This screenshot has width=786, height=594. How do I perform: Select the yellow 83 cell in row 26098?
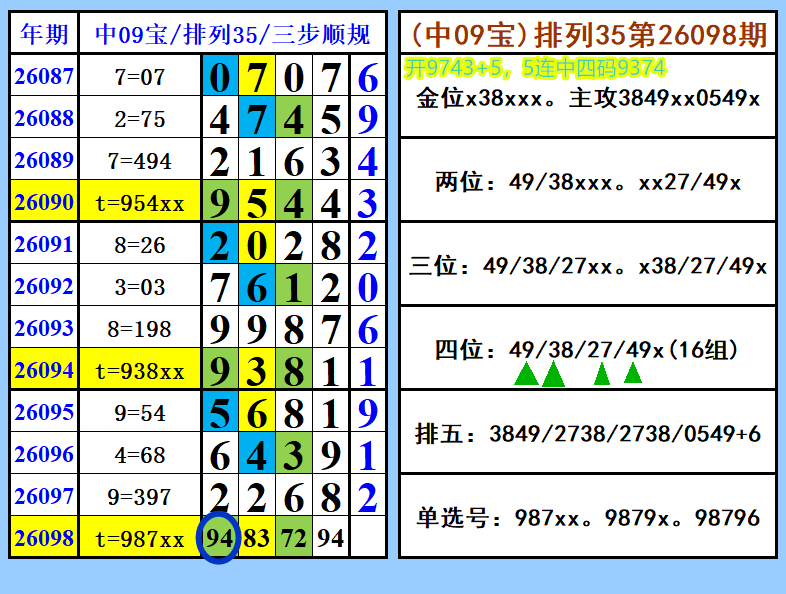pyautogui.click(x=257, y=538)
